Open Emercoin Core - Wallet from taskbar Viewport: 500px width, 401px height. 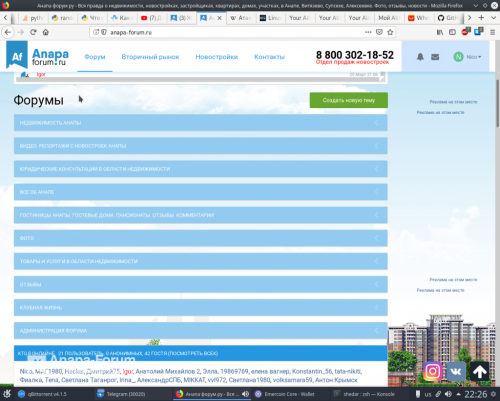tap(289, 394)
